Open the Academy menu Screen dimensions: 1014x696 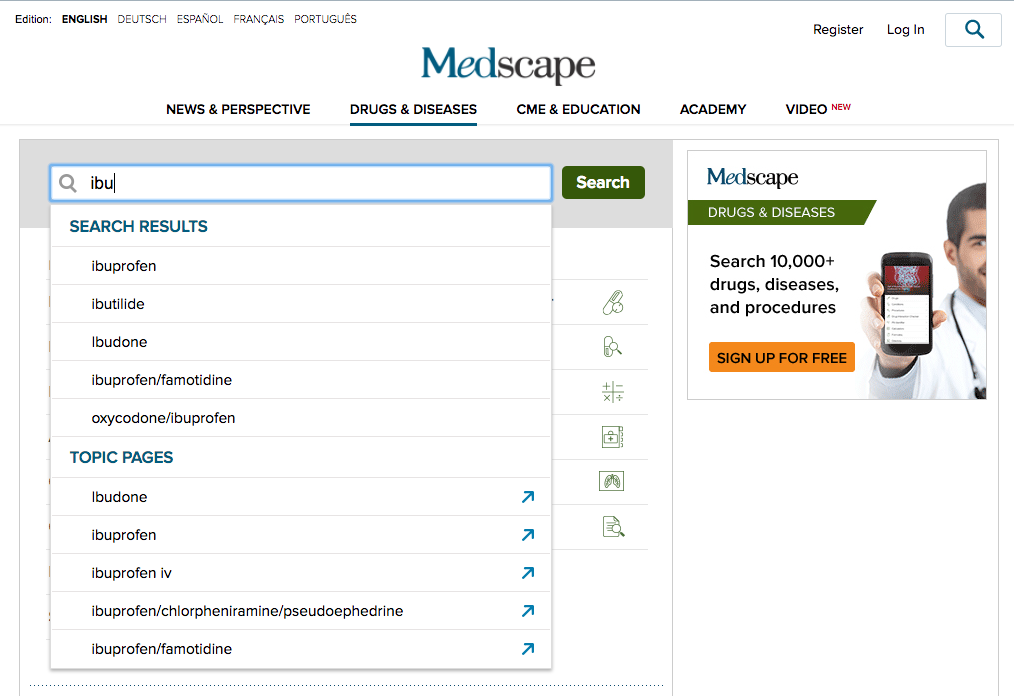pos(713,109)
